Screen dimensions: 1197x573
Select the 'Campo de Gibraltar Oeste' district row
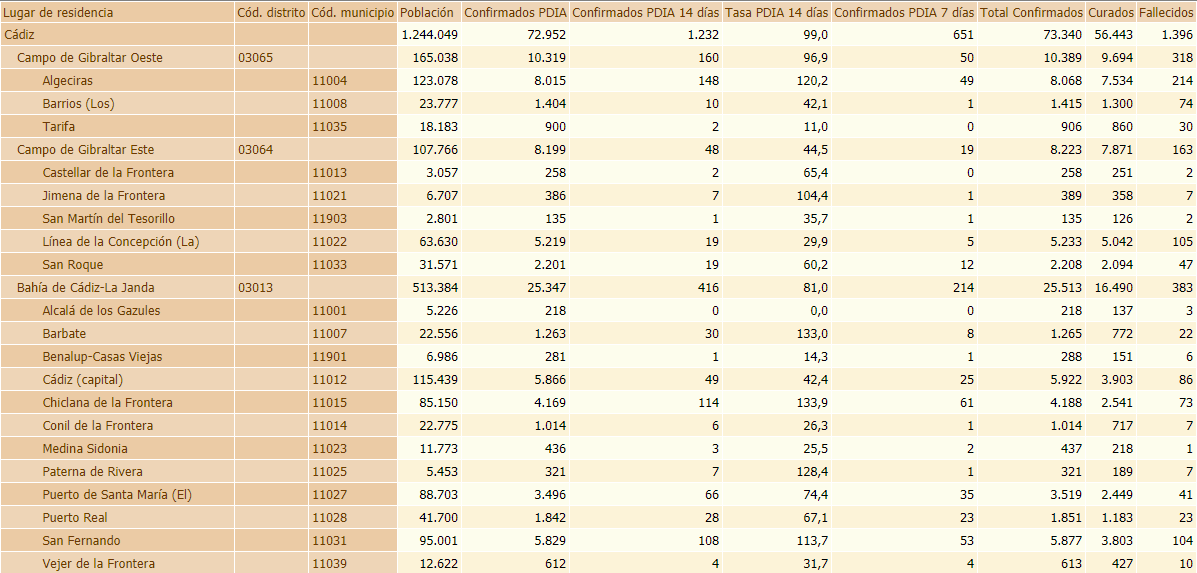(x=90, y=58)
